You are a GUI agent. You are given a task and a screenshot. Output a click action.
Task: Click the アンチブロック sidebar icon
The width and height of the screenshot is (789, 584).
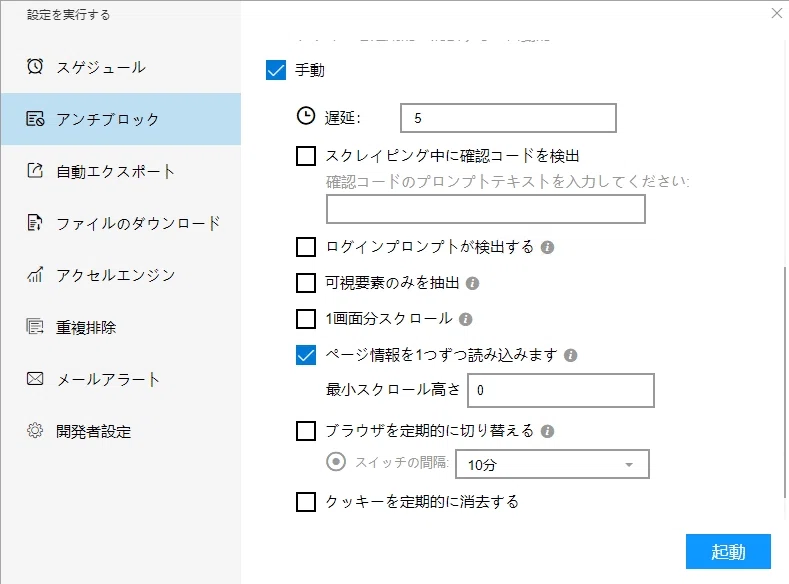click(35, 119)
